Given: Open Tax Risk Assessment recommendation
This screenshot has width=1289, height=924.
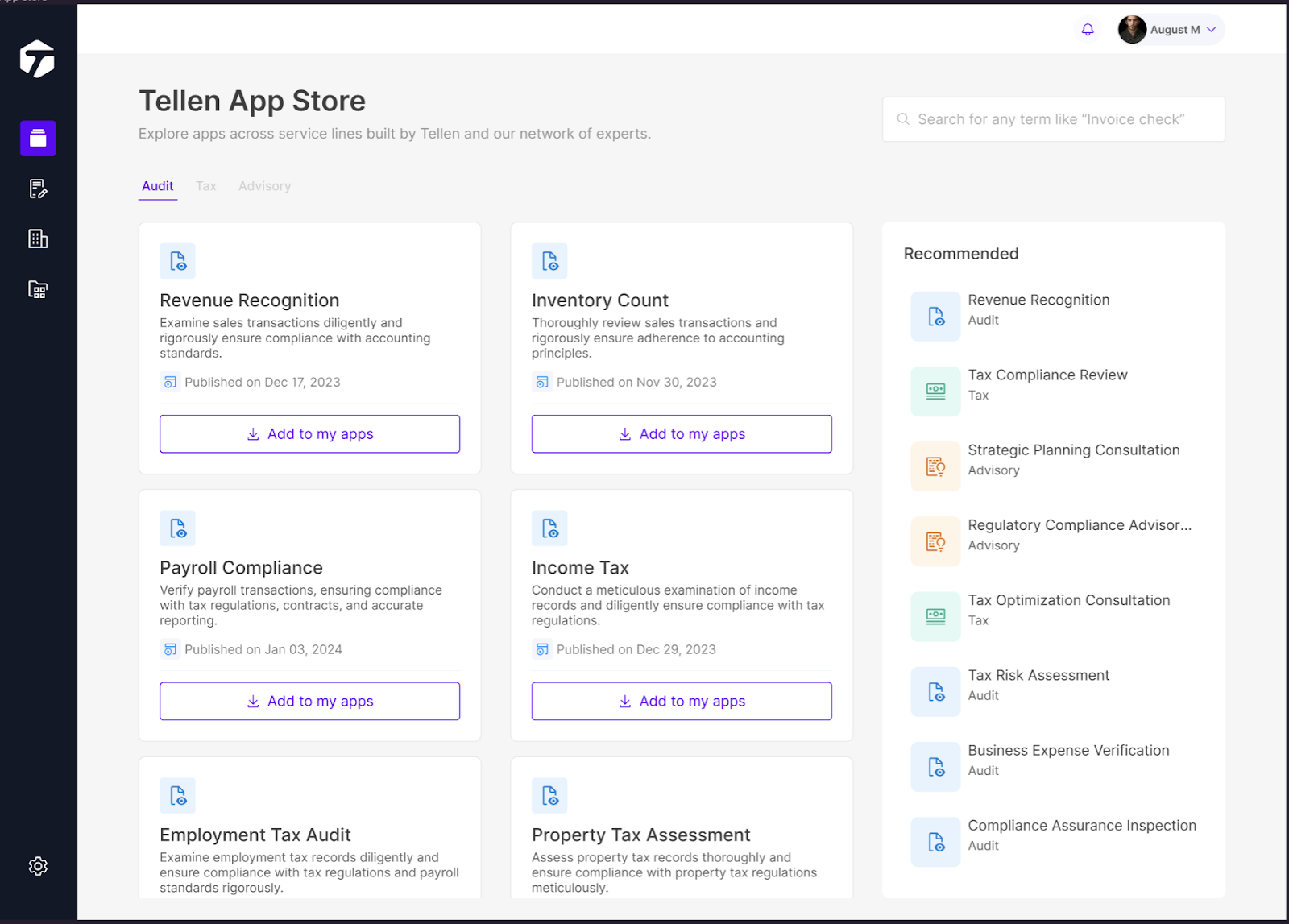Looking at the screenshot, I should coord(1038,675).
